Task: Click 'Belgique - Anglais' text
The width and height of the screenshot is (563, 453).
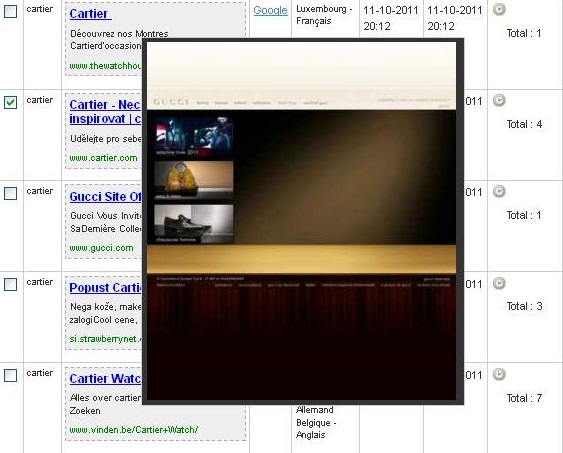Action: pyautogui.click(x=316, y=429)
